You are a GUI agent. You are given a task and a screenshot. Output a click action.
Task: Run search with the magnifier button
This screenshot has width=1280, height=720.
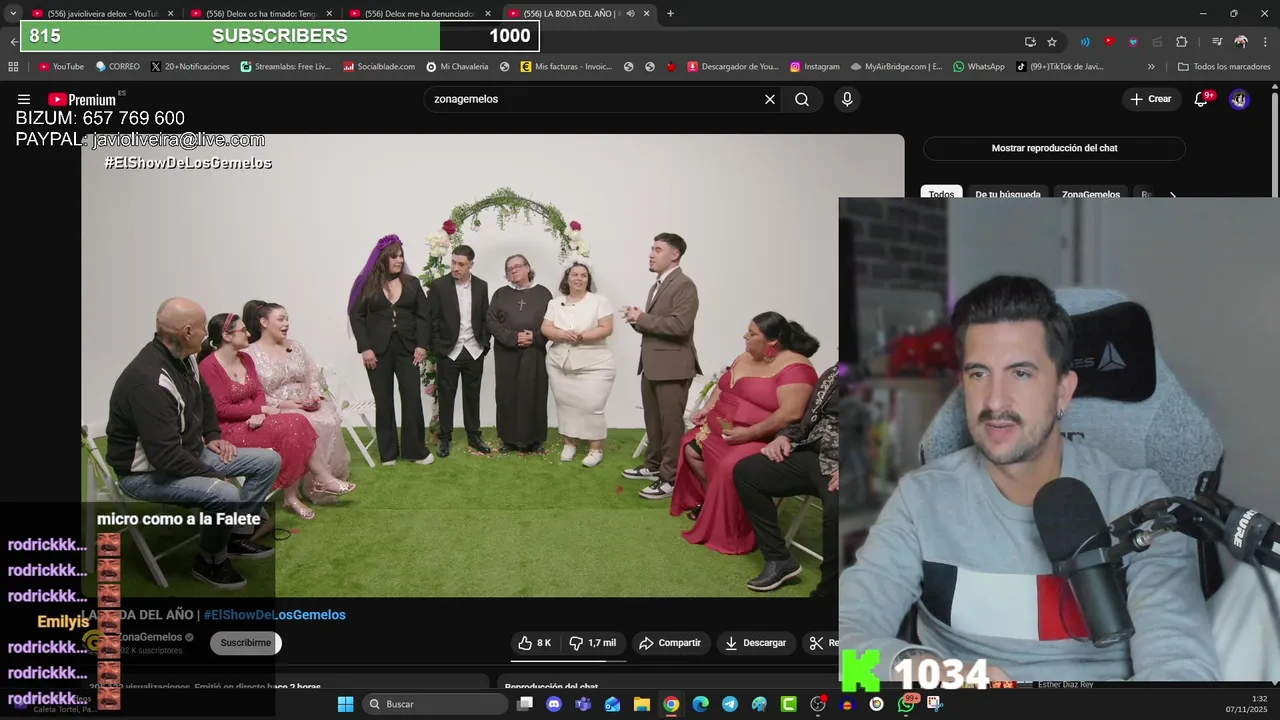click(x=802, y=99)
